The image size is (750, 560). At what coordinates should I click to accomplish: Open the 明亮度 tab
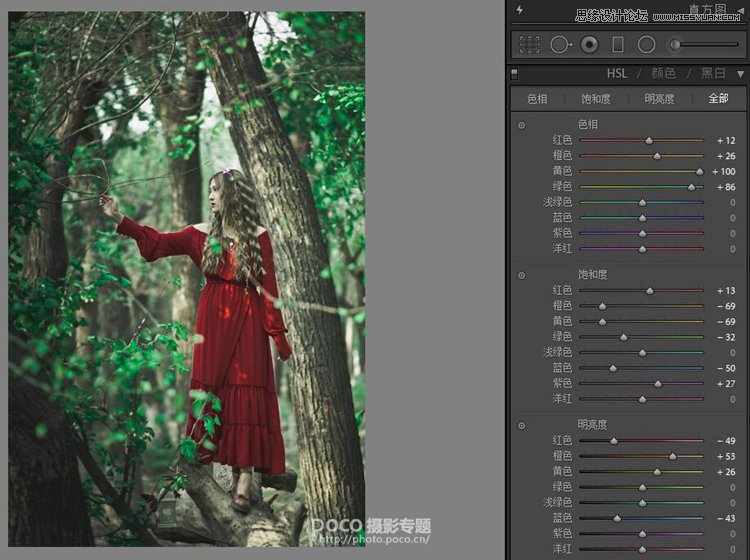coord(659,99)
